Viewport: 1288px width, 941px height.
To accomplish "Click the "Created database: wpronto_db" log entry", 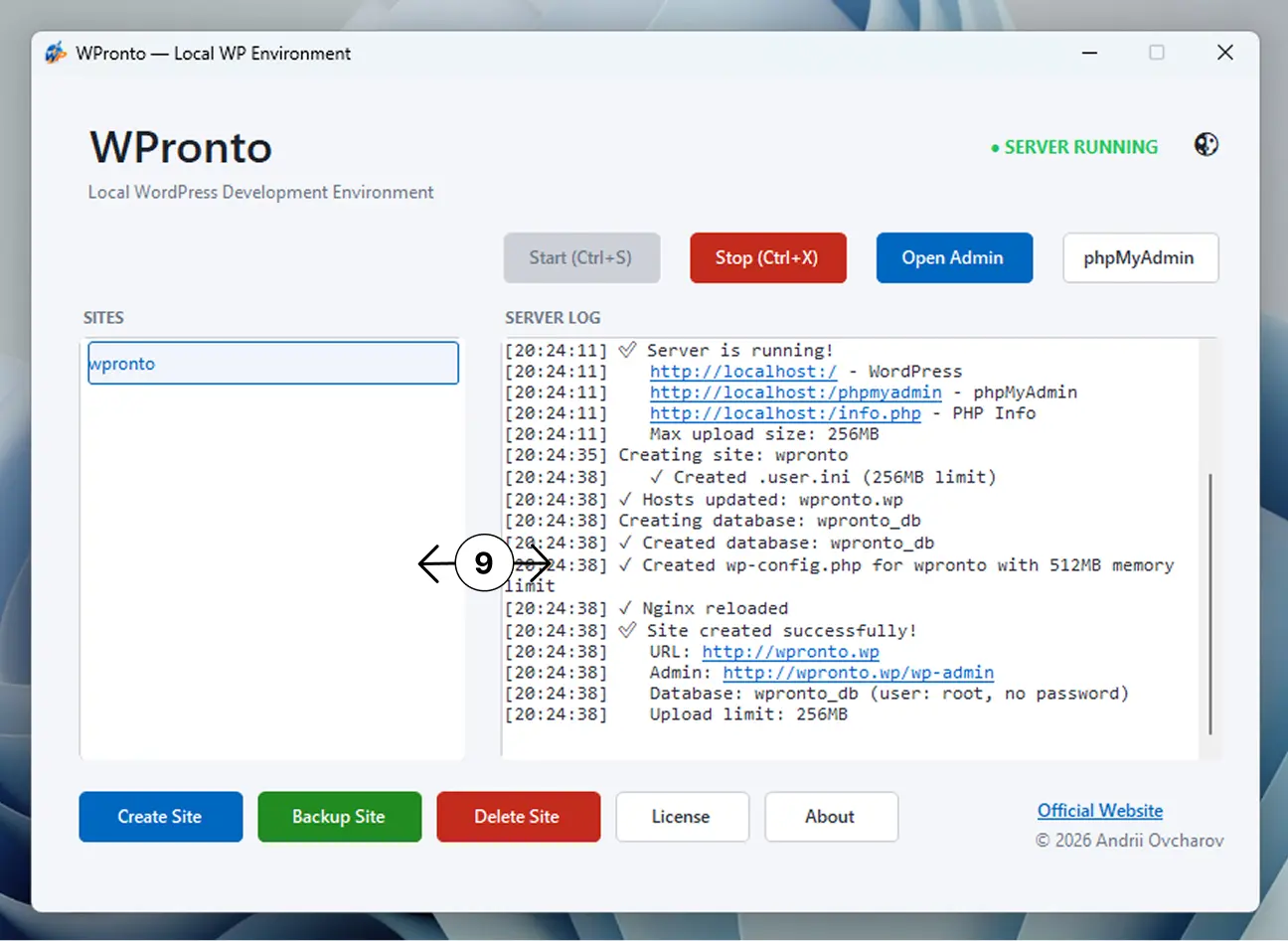I will coord(720,543).
